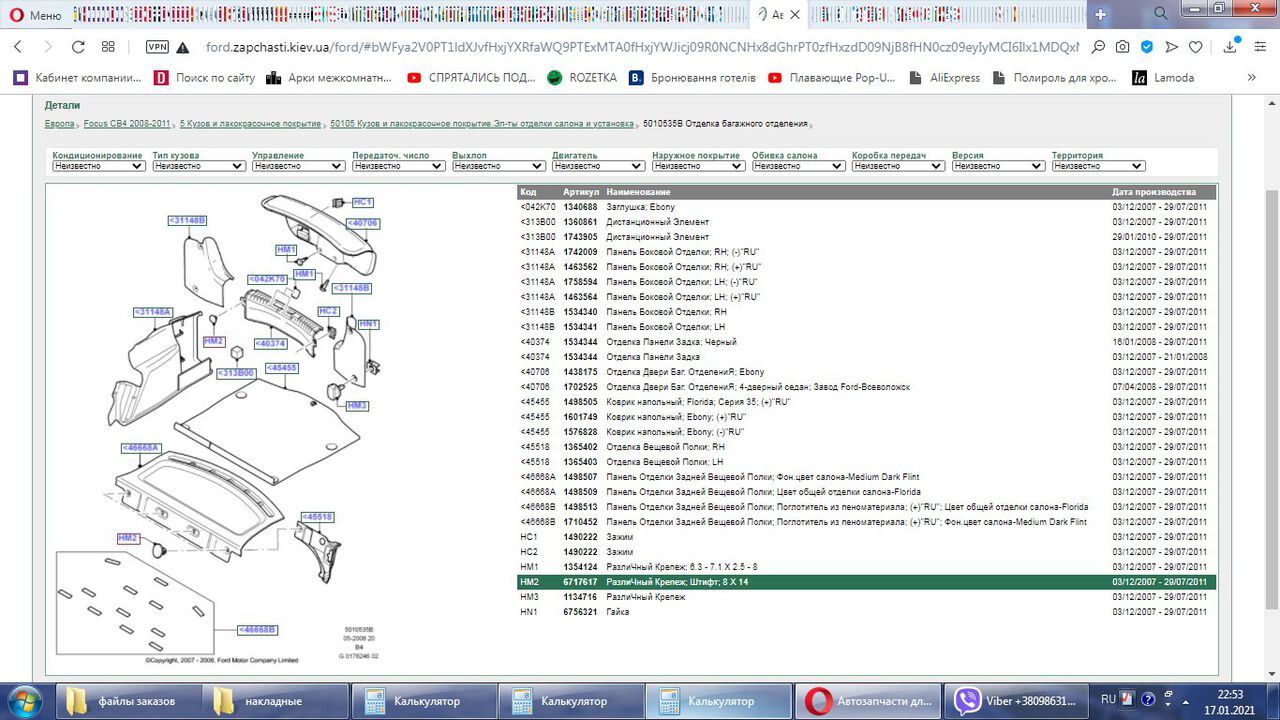The image size is (1280, 720).
Task: Open the Двигатель dropdown
Action: 598,166
